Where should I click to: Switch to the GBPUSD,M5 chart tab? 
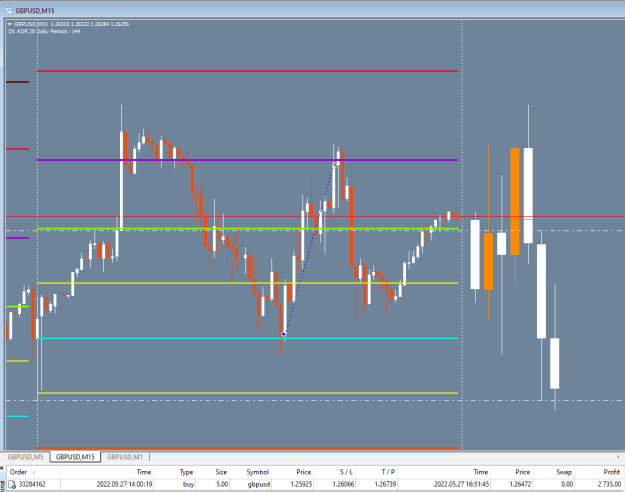[x=26, y=457]
